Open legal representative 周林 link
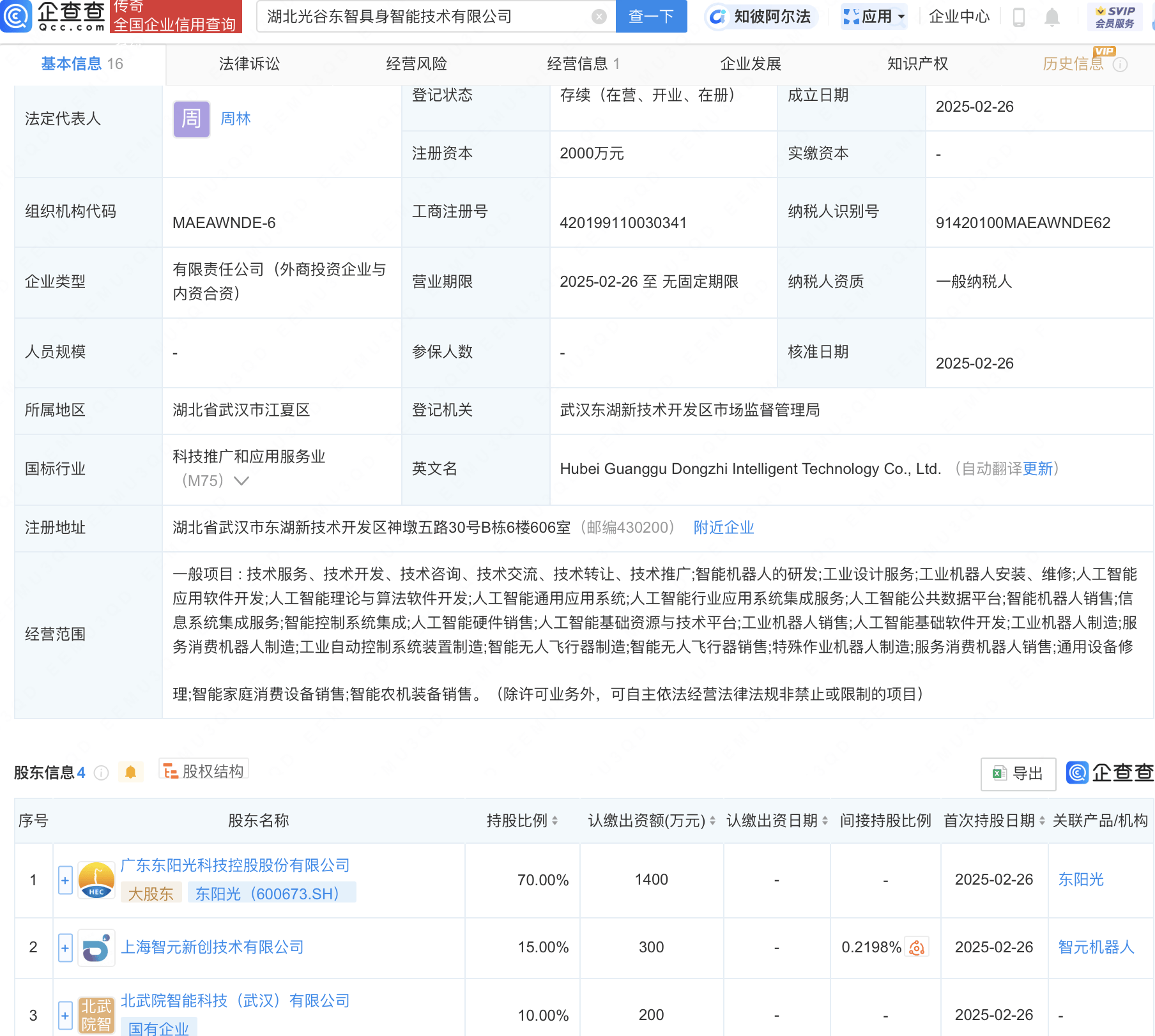The width and height of the screenshot is (1155, 1036). (235, 119)
